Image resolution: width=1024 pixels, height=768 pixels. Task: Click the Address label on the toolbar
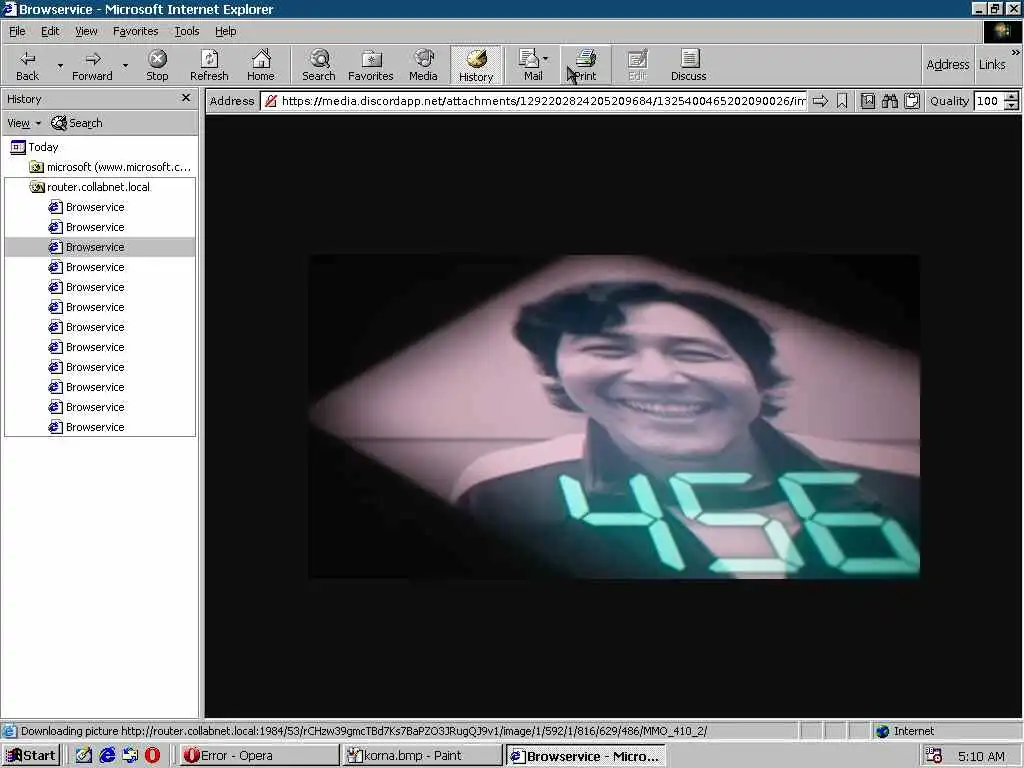948,64
